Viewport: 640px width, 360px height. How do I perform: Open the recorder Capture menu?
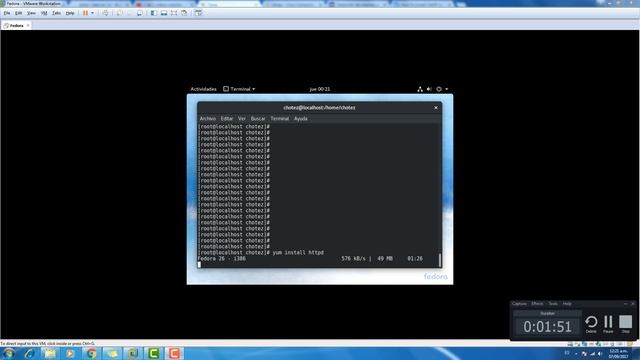519,304
